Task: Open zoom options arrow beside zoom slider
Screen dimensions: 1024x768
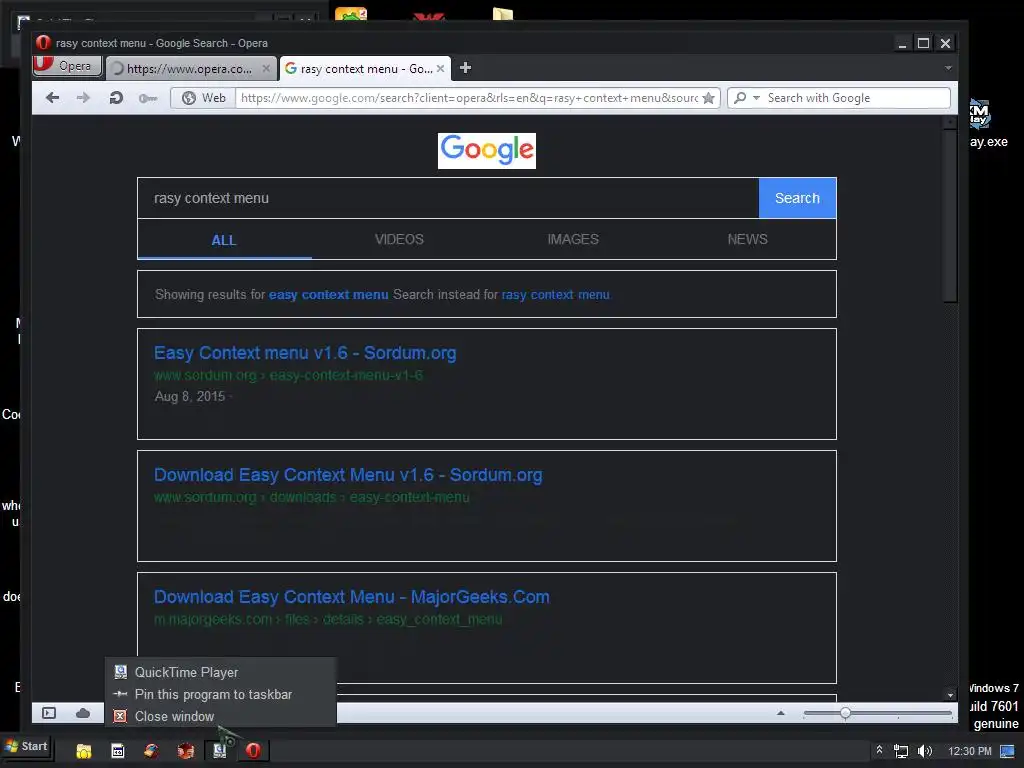Action: pos(780,713)
